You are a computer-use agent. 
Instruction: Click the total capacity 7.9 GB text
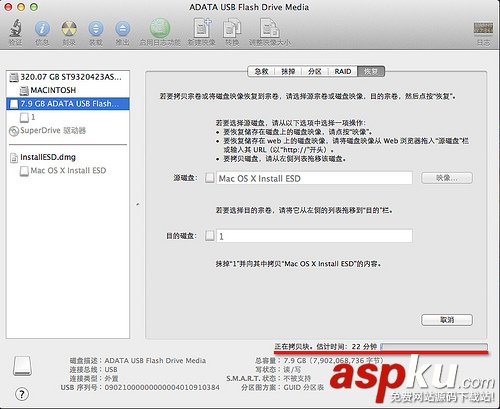333,360
